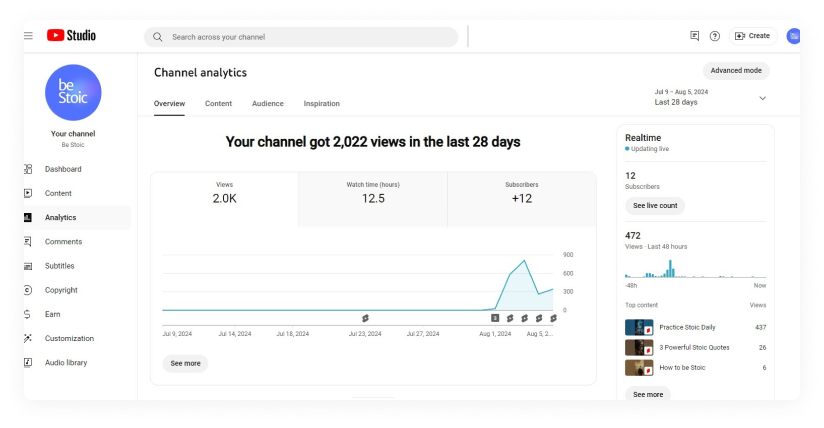This screenshot has height=428, width=824.
Task: Open Earn section in sidebar
Action: 52,314
